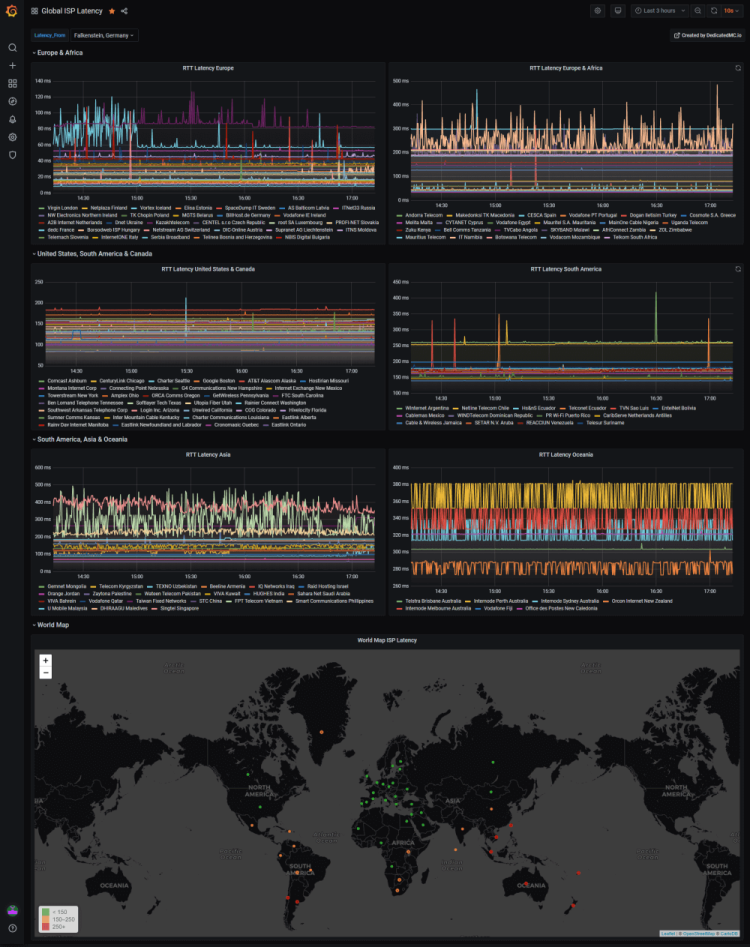
Task: Unstar the Global ISP Latency dashboard
Action: click(111, 11)
